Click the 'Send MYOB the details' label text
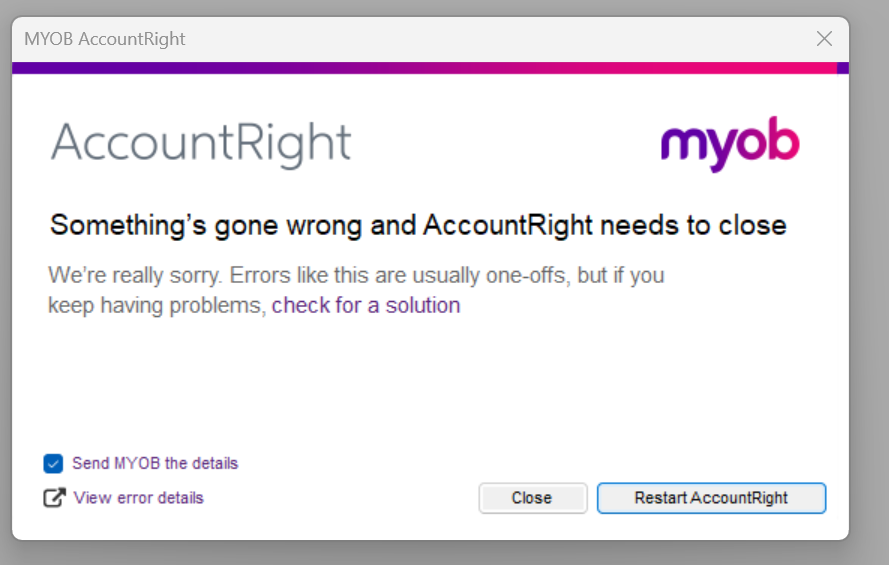Image resolution: width=889 pixels, height=565 pixels. pyautogui.click(x=155, y=463)
